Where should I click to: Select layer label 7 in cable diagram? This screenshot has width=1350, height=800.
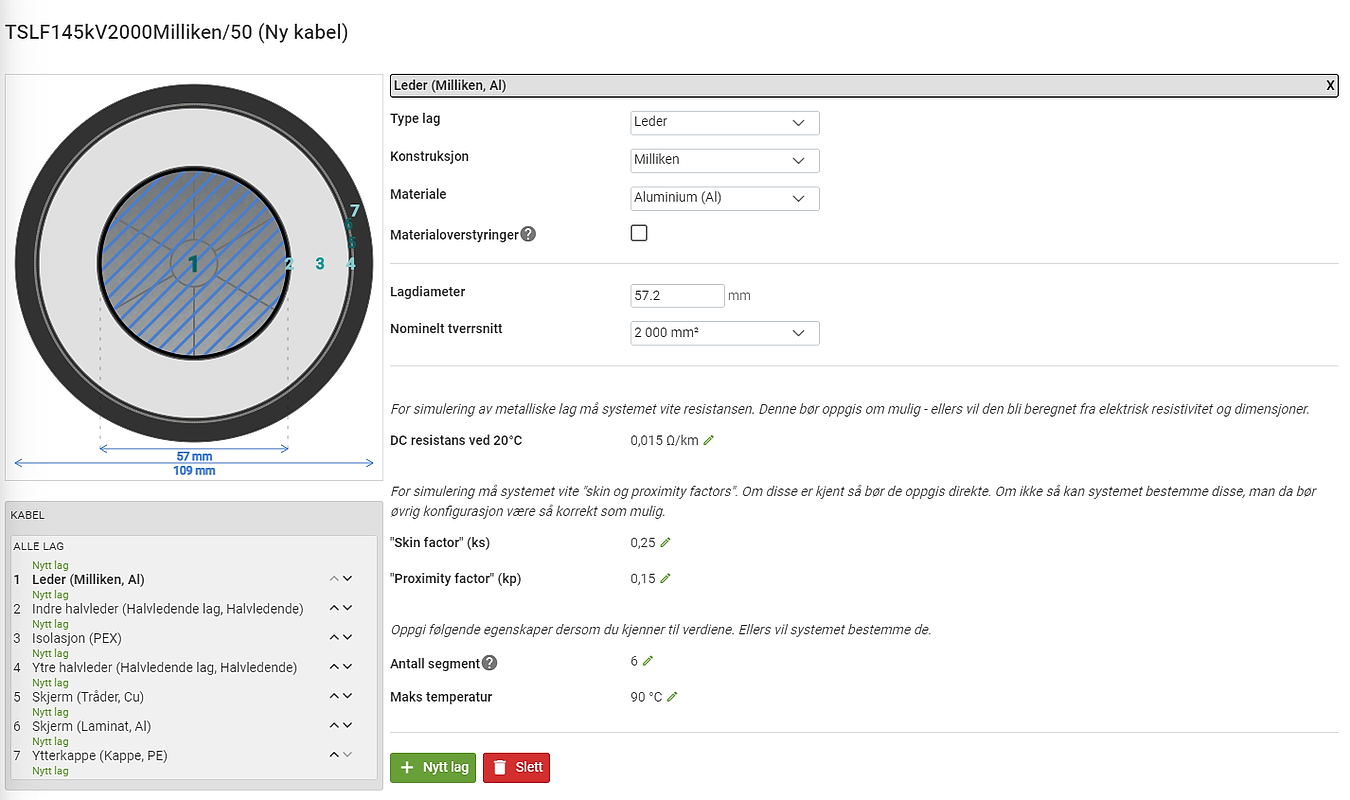[354, 211]
